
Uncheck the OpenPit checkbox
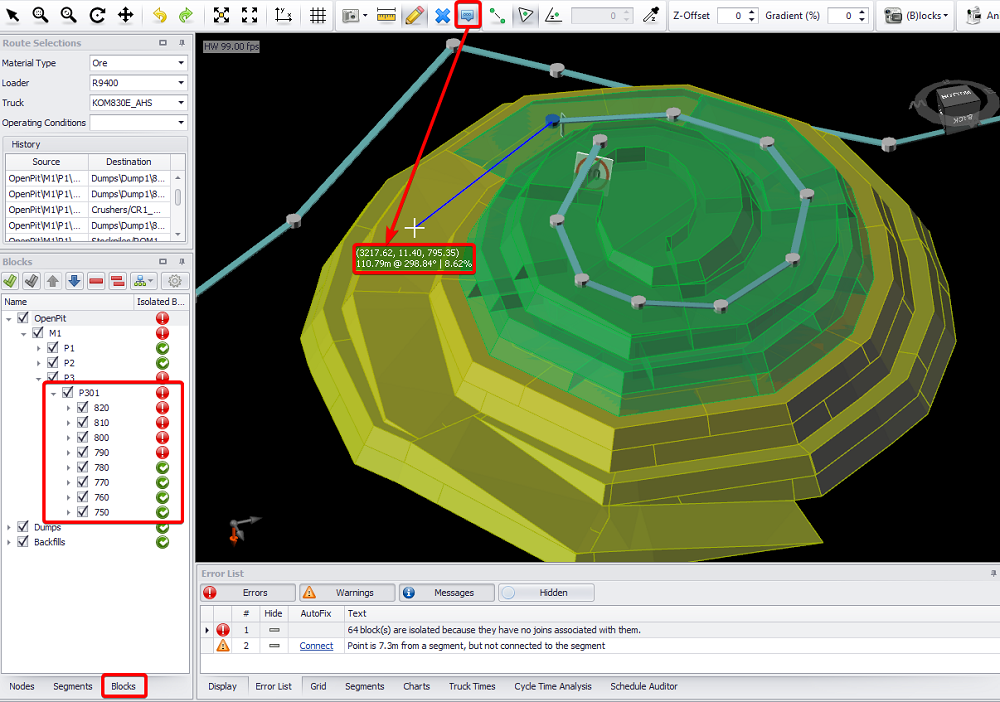23,318
